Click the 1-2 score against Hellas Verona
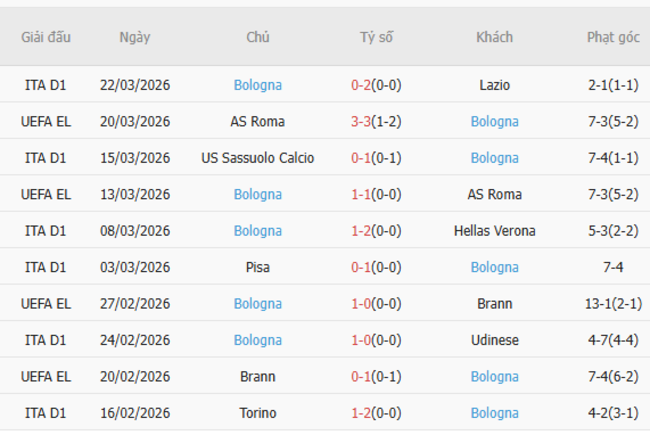The width and height of the screenshot is (650, 435). [361, 231]
